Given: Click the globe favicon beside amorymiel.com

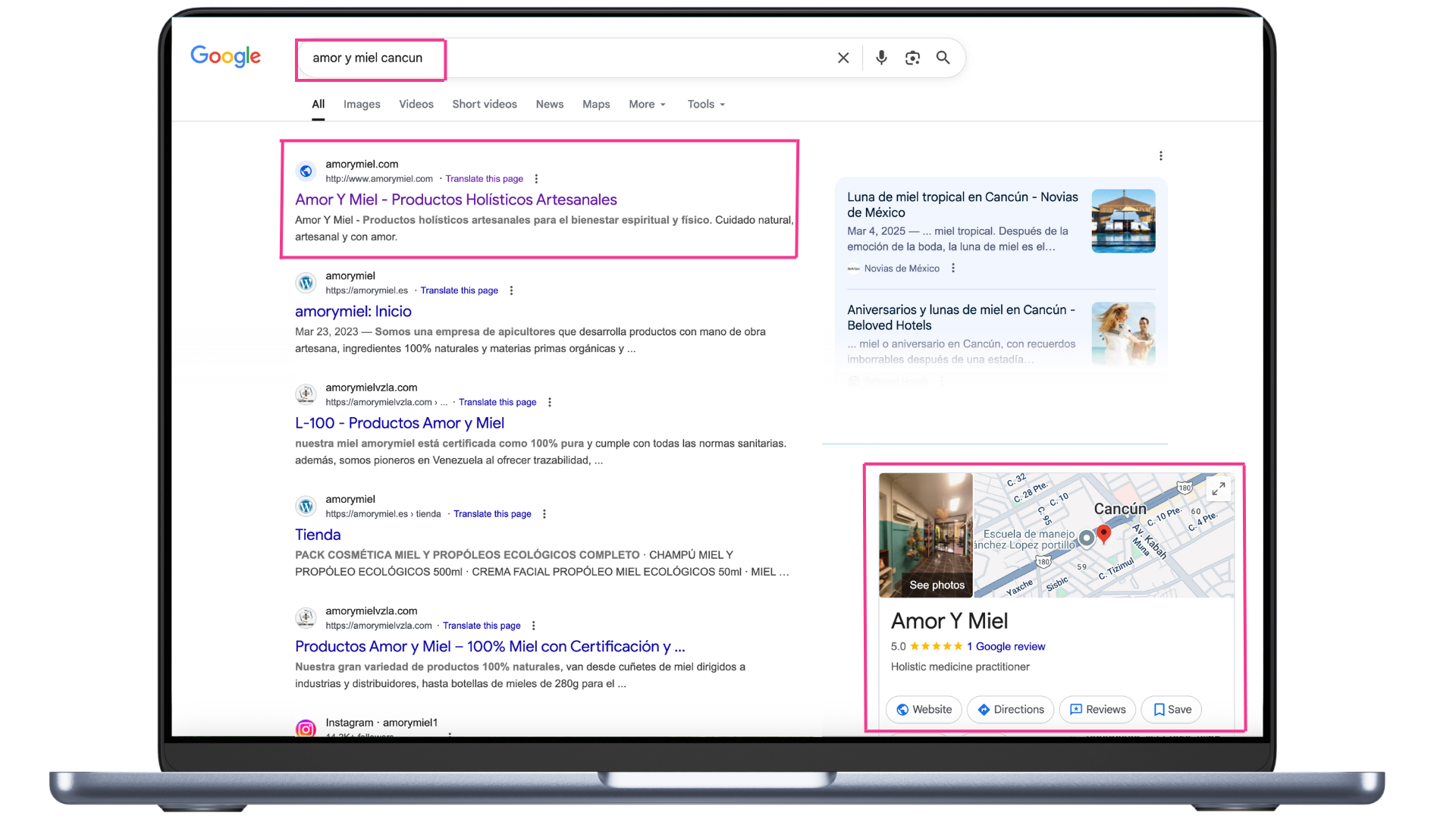Looking at the screenshot, I should [306, 171].
